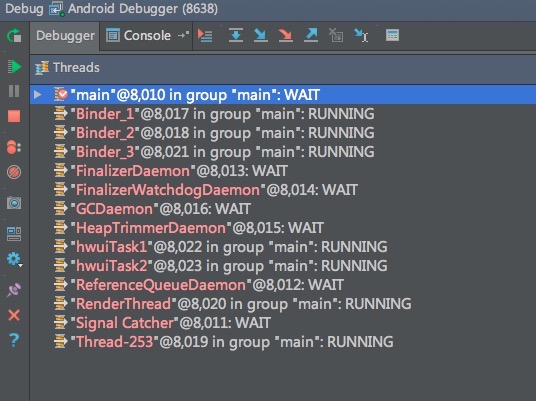Select the FinalizerWatchdogDaemon thread row

tap(283, 190)
